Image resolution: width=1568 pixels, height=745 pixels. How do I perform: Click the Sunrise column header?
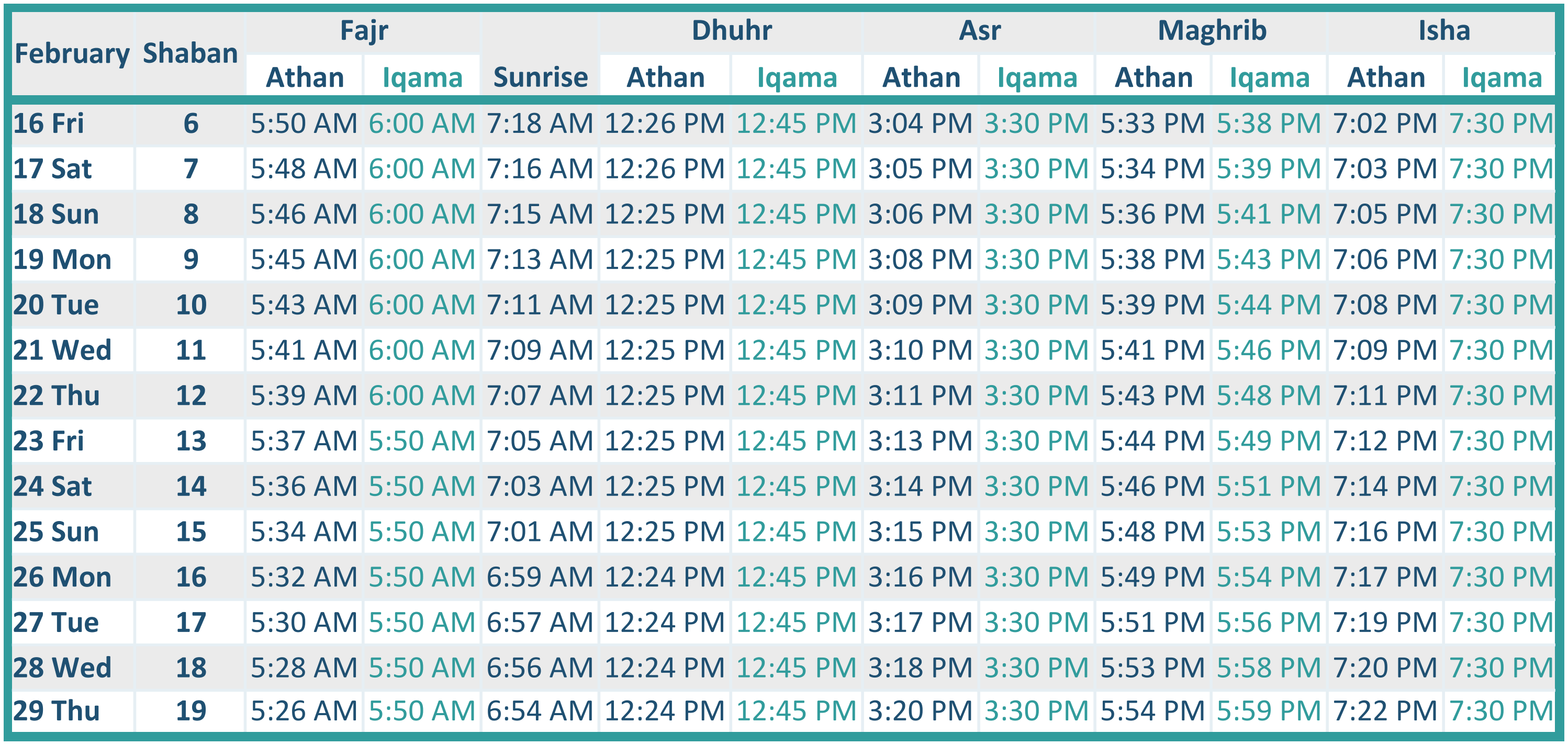tap(541, 77)
